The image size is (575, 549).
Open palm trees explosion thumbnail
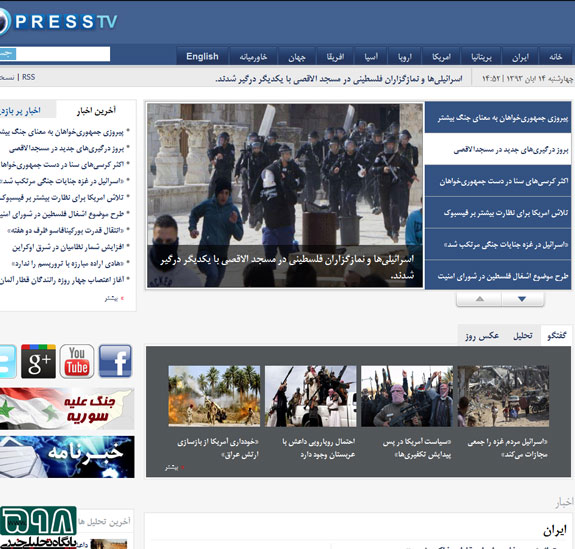click(214, 396)
